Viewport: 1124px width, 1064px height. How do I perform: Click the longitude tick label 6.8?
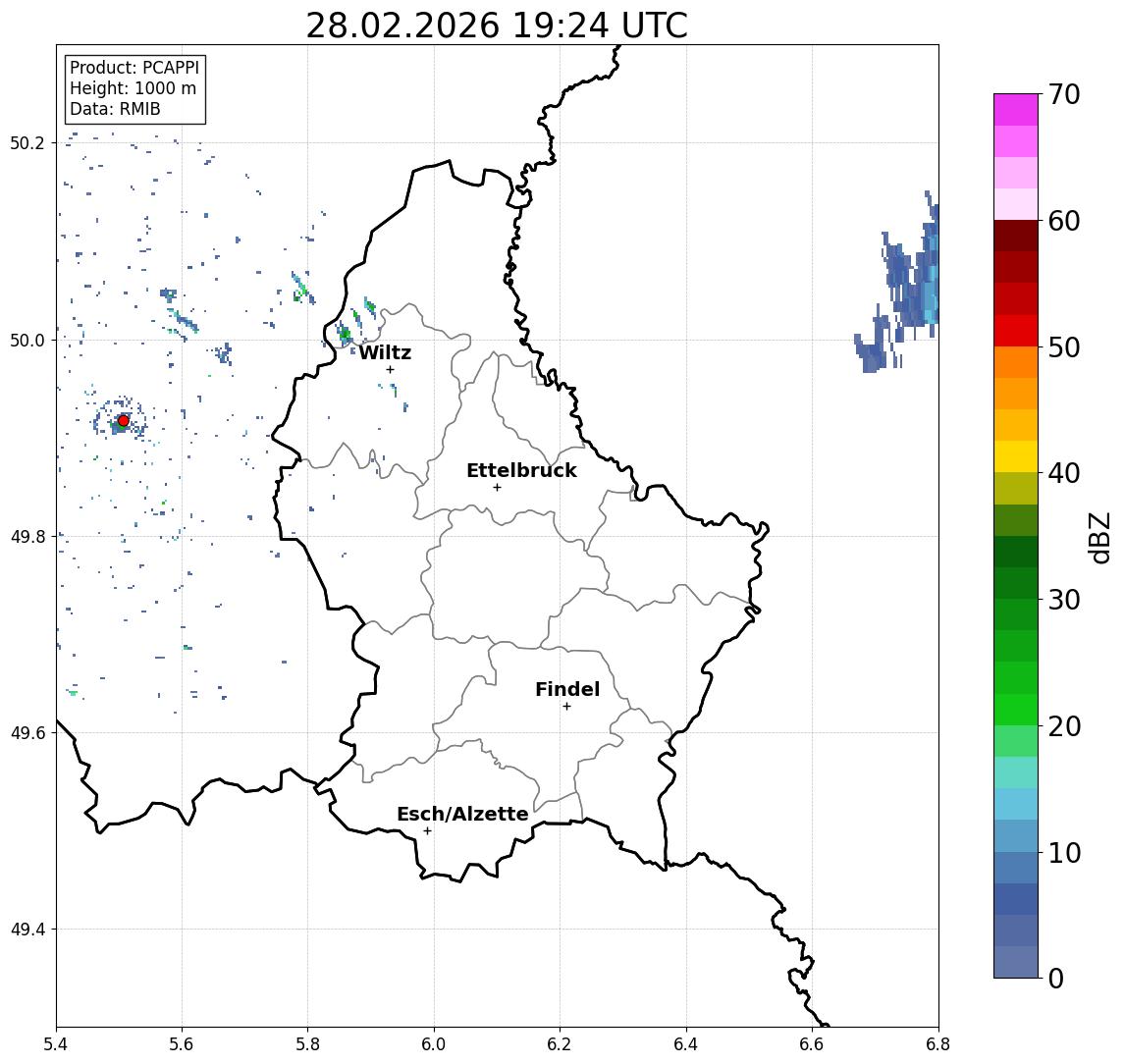click(938, 1044)
